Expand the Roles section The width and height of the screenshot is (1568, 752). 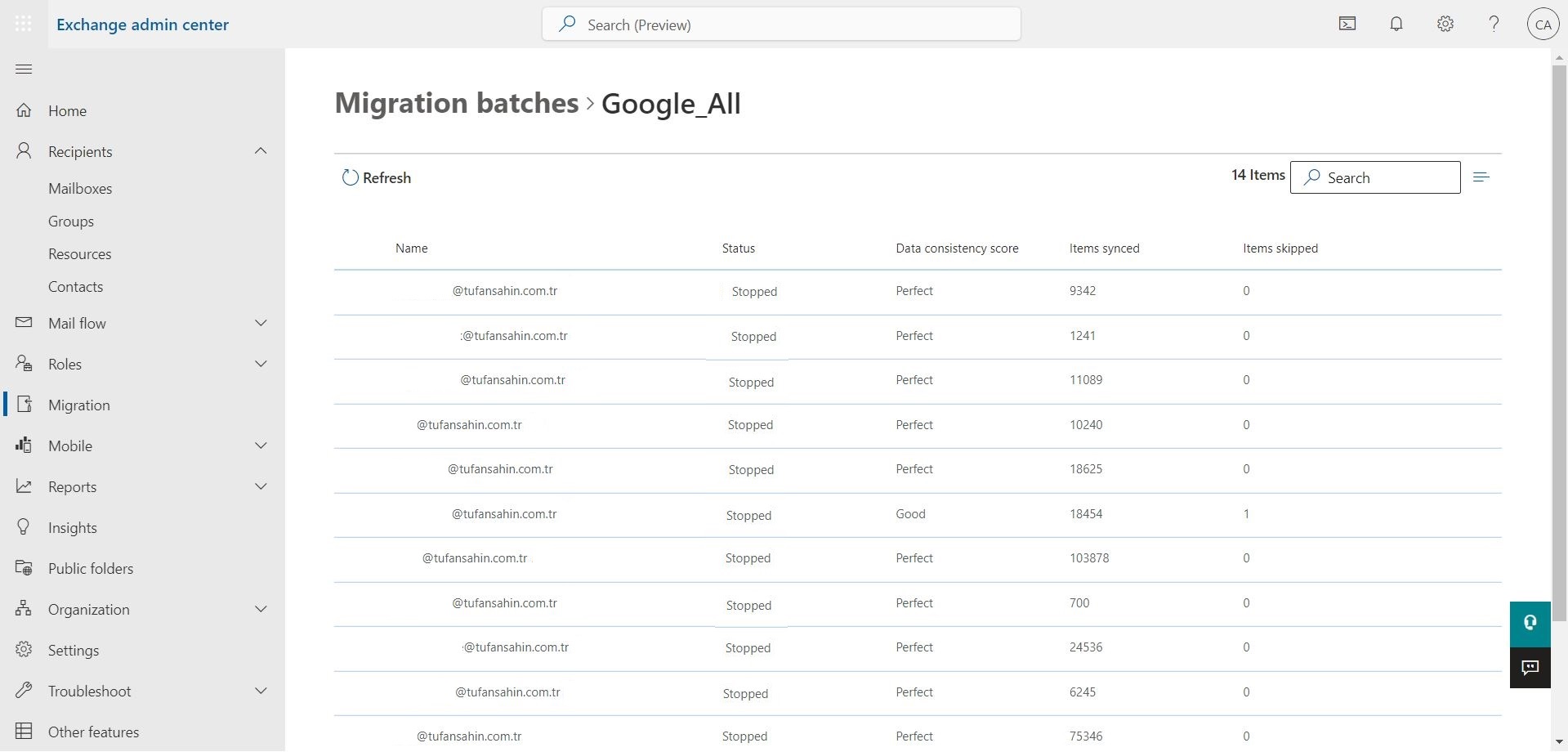[261, 364]
